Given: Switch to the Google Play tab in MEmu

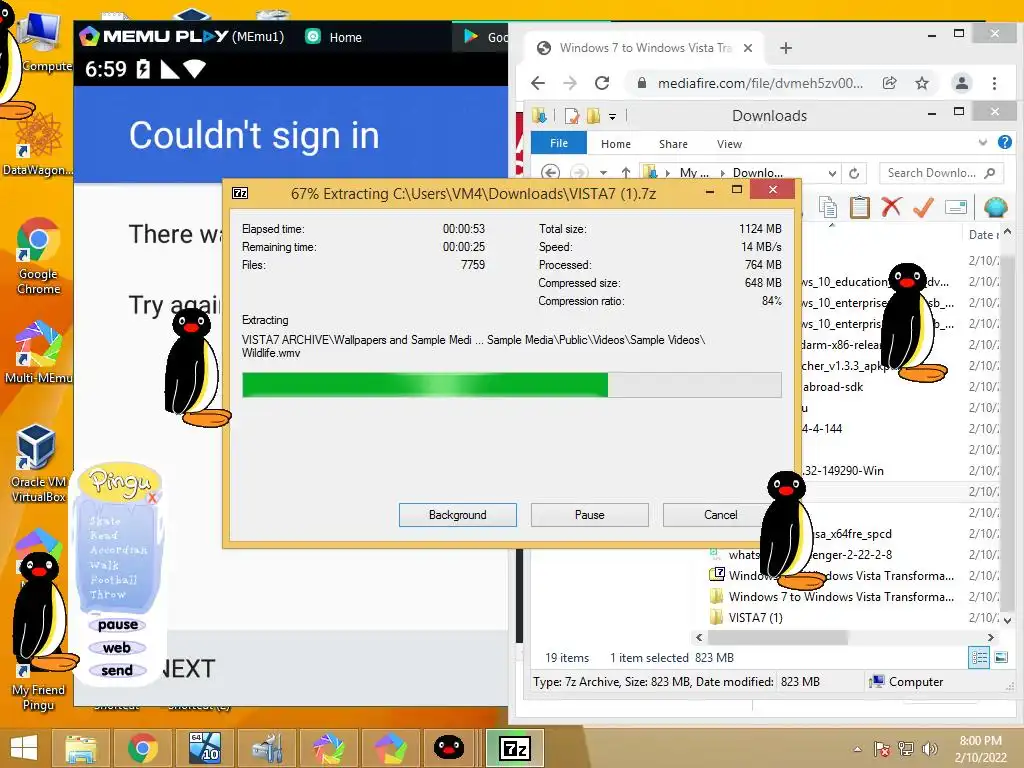Looking at the screenshot, I should 485,37.
